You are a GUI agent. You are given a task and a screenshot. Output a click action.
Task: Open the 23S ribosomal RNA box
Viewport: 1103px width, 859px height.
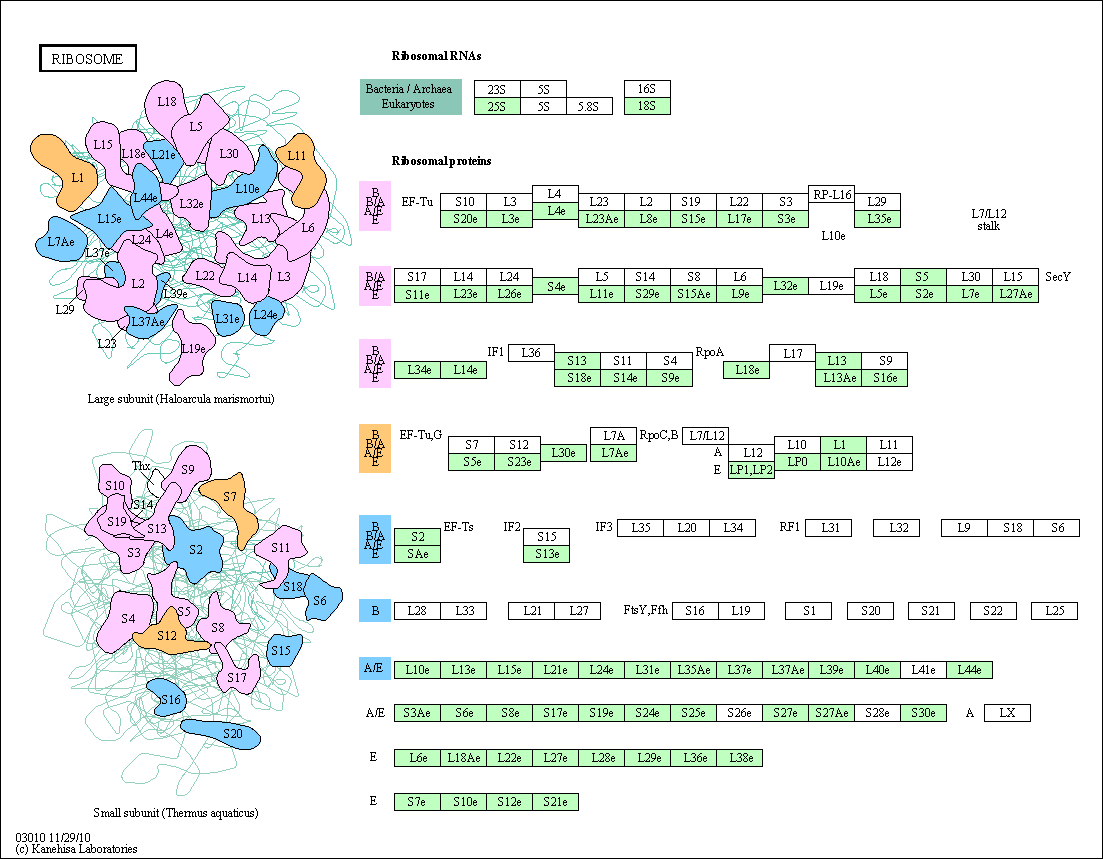(x=497, y=89)
